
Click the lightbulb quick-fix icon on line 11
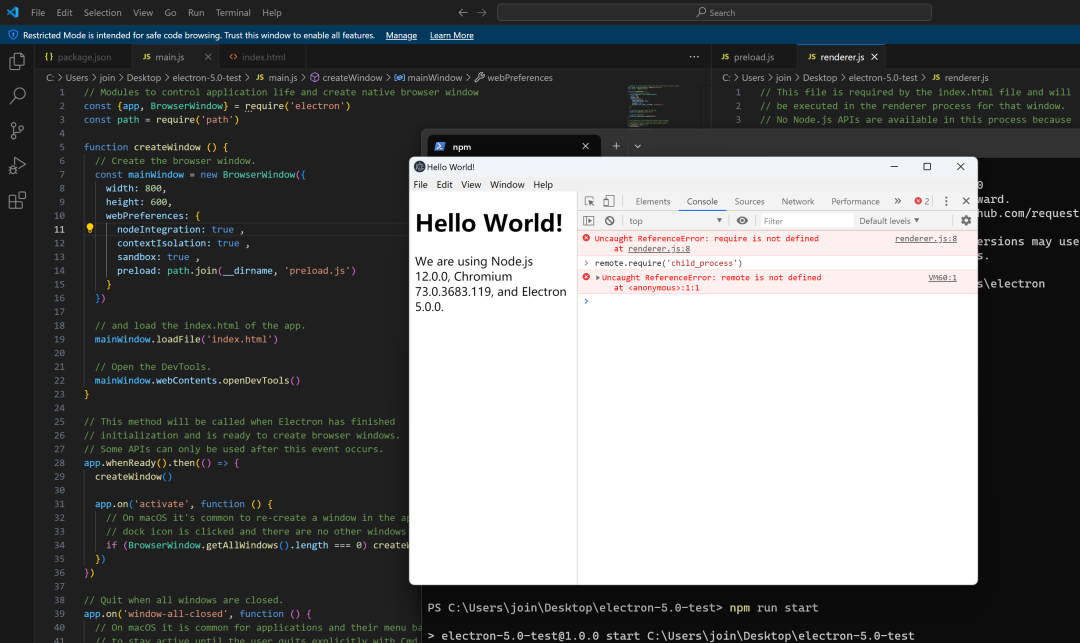pyautogui.click(x=89, y=228)
